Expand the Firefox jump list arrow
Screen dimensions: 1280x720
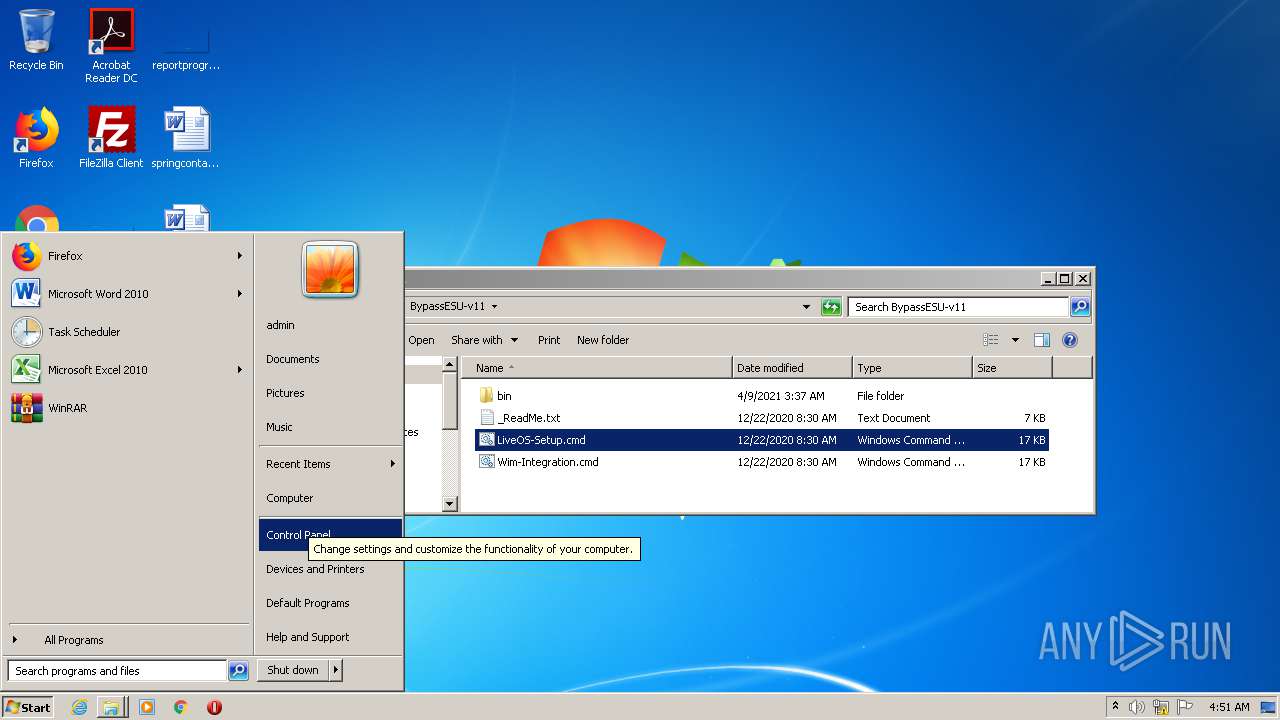[x=240, y=256]
